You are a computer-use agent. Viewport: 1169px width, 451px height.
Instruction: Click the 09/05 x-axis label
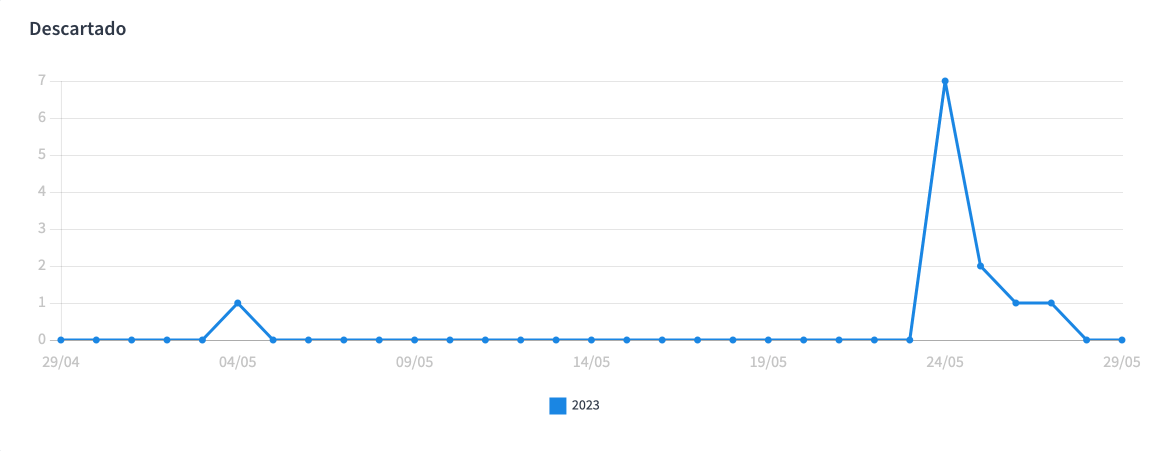[414, 362]
